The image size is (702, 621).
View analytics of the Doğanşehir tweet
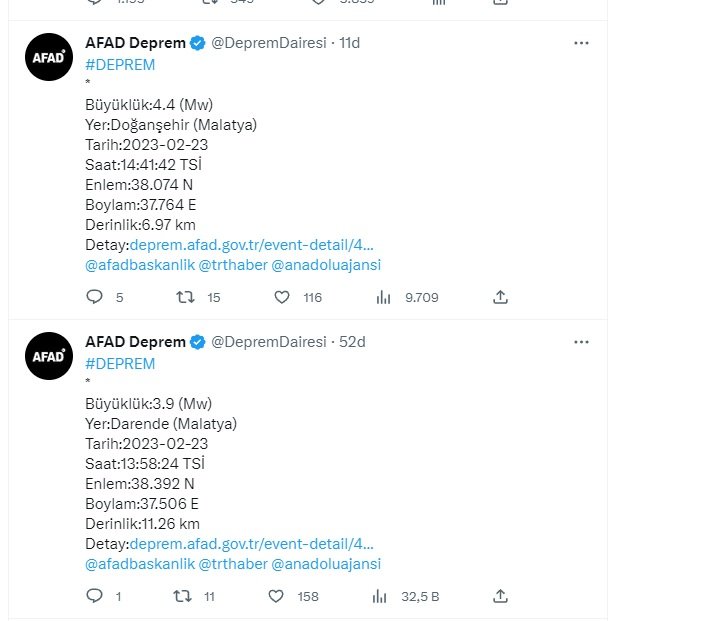pos(383,297)
